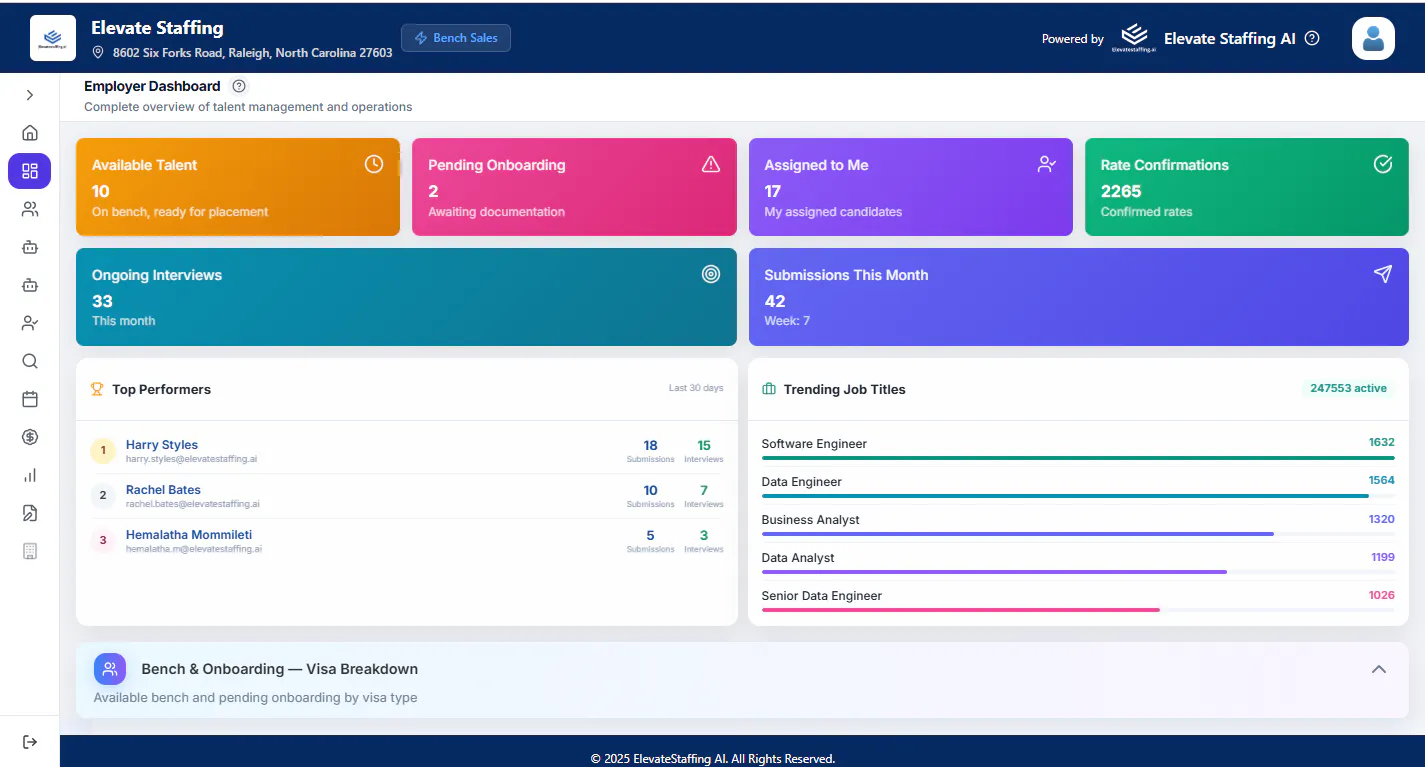The height and width of the screenshot is (767, 1425).
Task: Collapse Bench & Onboarding Visa Breakdown section
Action: pyautogui.click(x=1379, y=669)
